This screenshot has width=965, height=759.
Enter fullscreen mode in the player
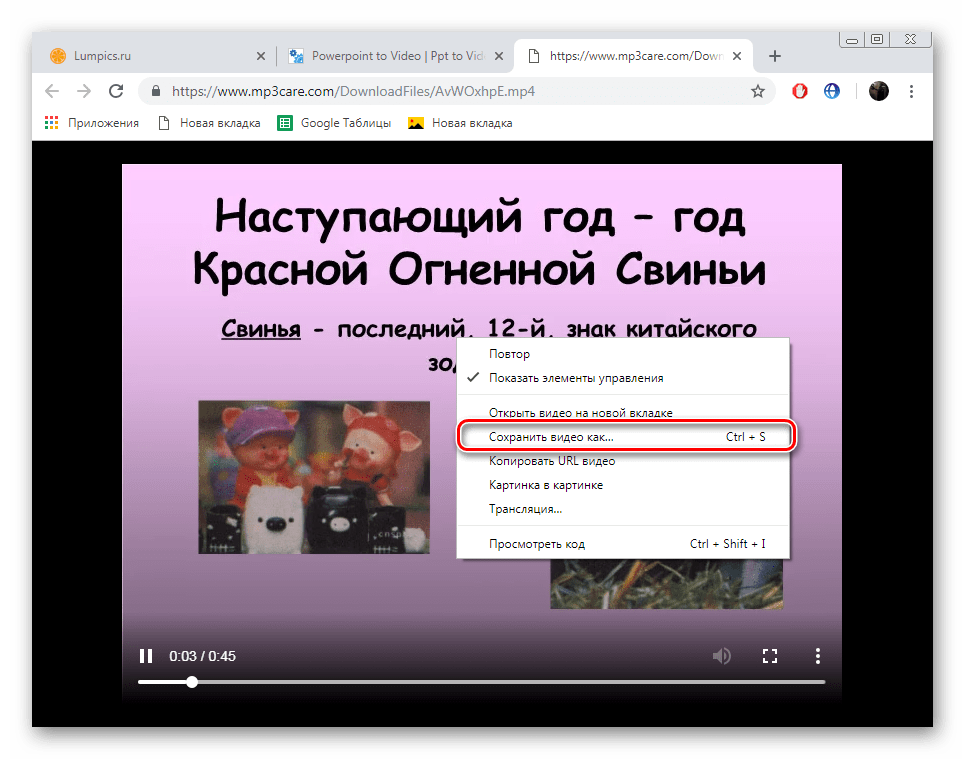pos(770,656)
